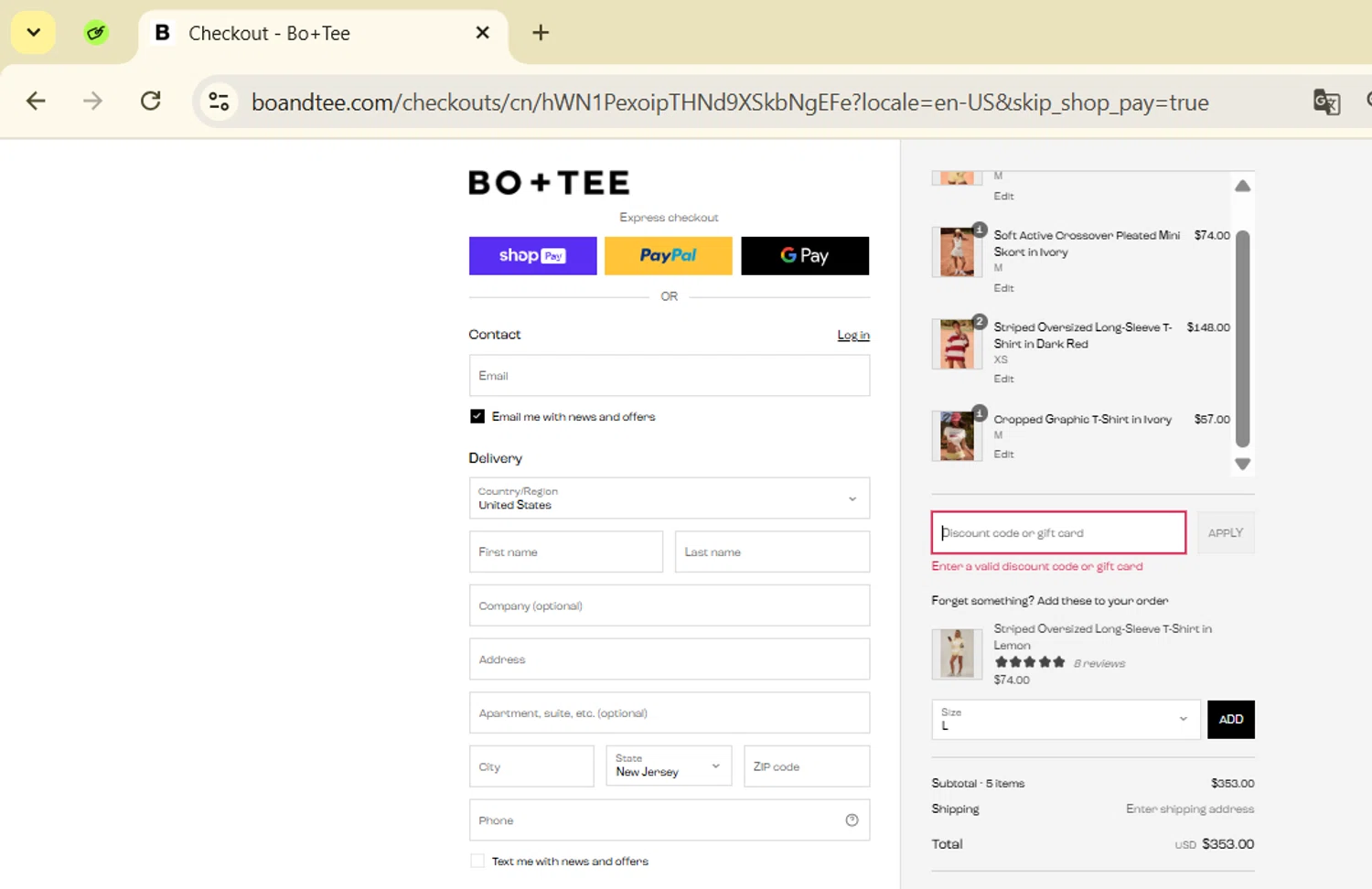Expand the State dropdown

coord(669,766)
